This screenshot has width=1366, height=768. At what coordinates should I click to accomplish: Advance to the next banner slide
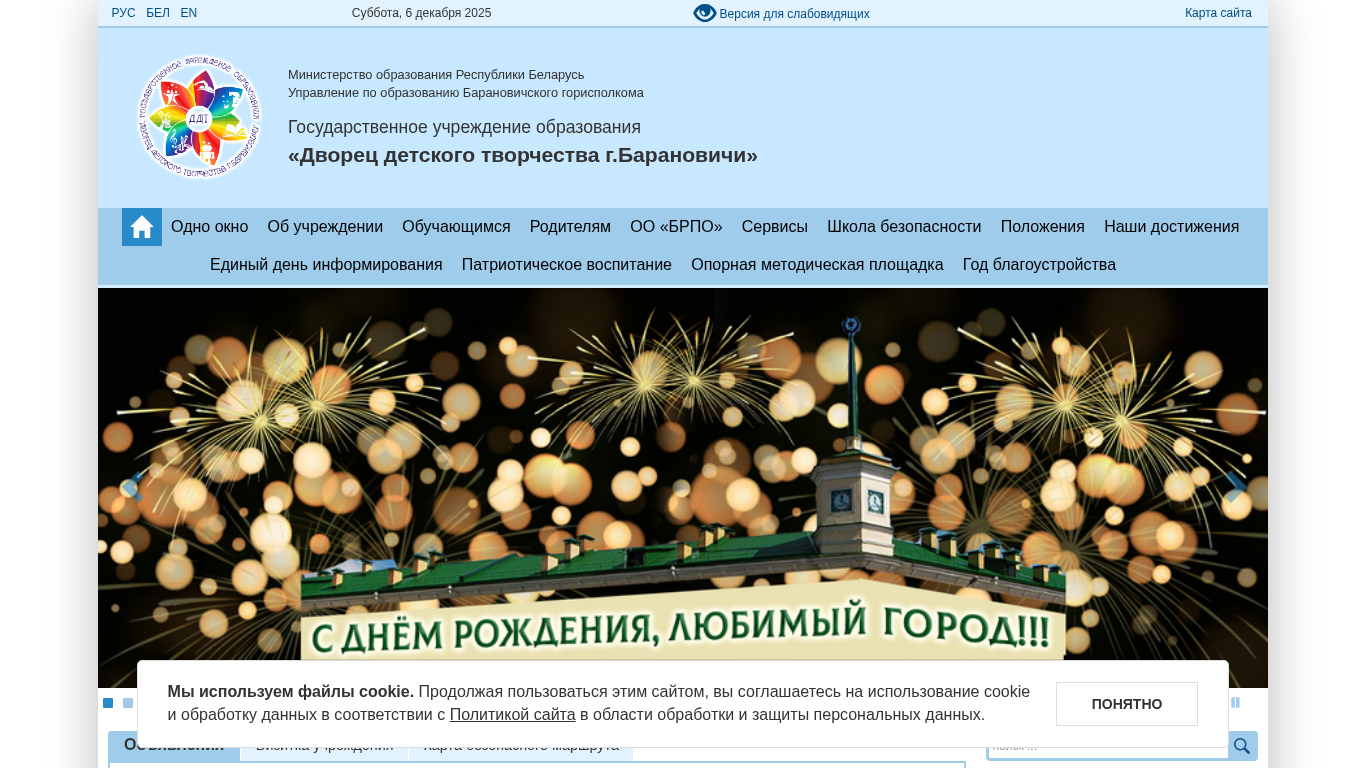1236,488
